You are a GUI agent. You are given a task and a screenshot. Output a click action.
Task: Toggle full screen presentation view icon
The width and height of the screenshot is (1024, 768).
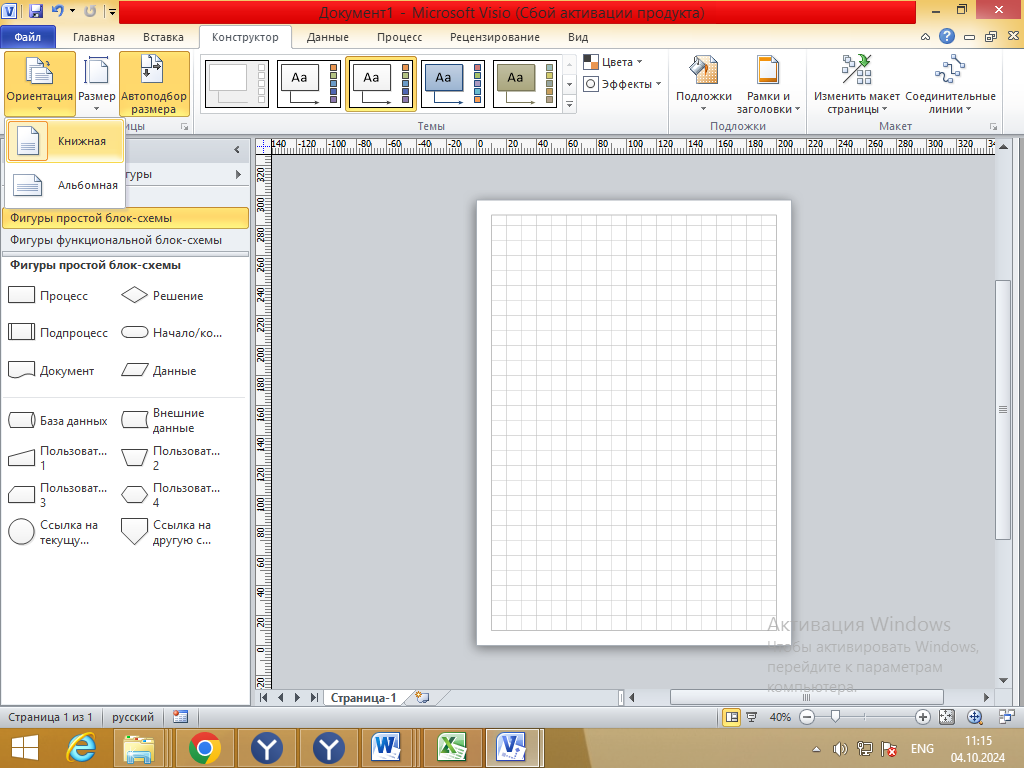[752, 717]
